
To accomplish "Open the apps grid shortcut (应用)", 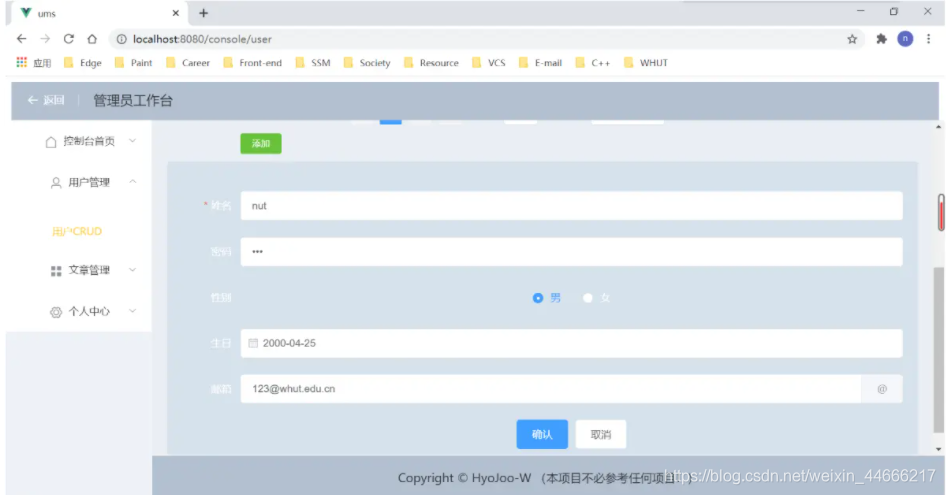I will click(34, 62).
